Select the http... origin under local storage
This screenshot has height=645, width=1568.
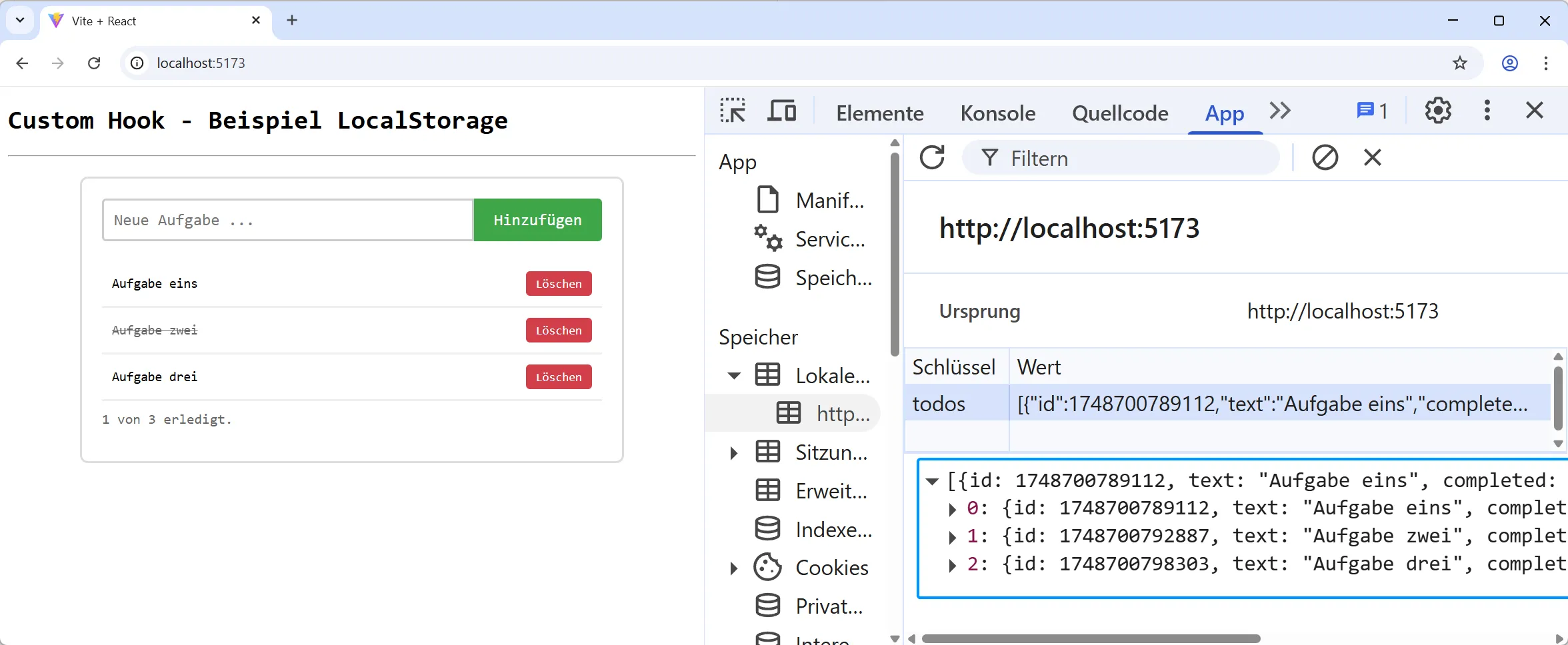click(x=824, y=414)
